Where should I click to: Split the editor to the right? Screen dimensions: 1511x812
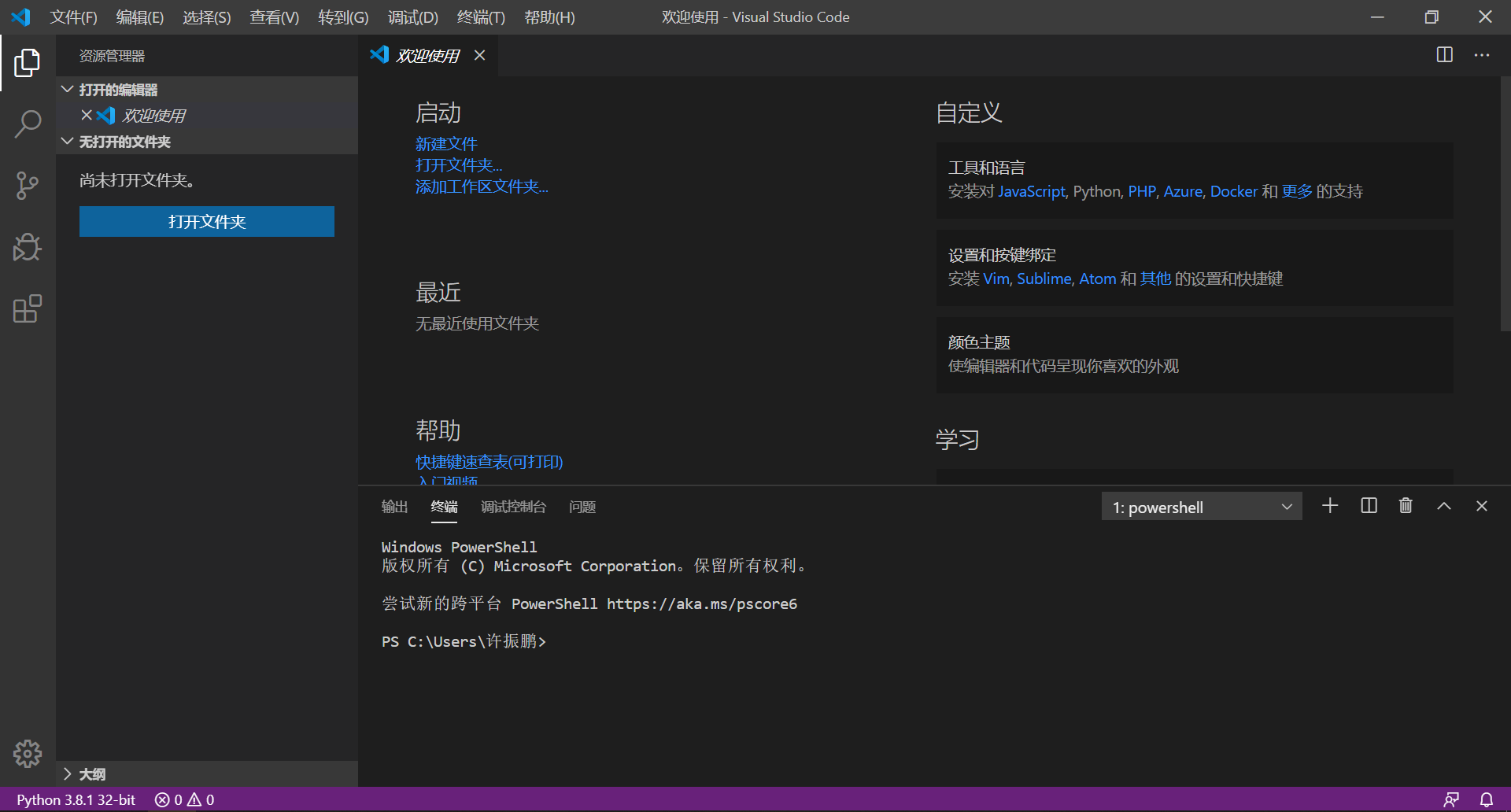pos(1445,55)
